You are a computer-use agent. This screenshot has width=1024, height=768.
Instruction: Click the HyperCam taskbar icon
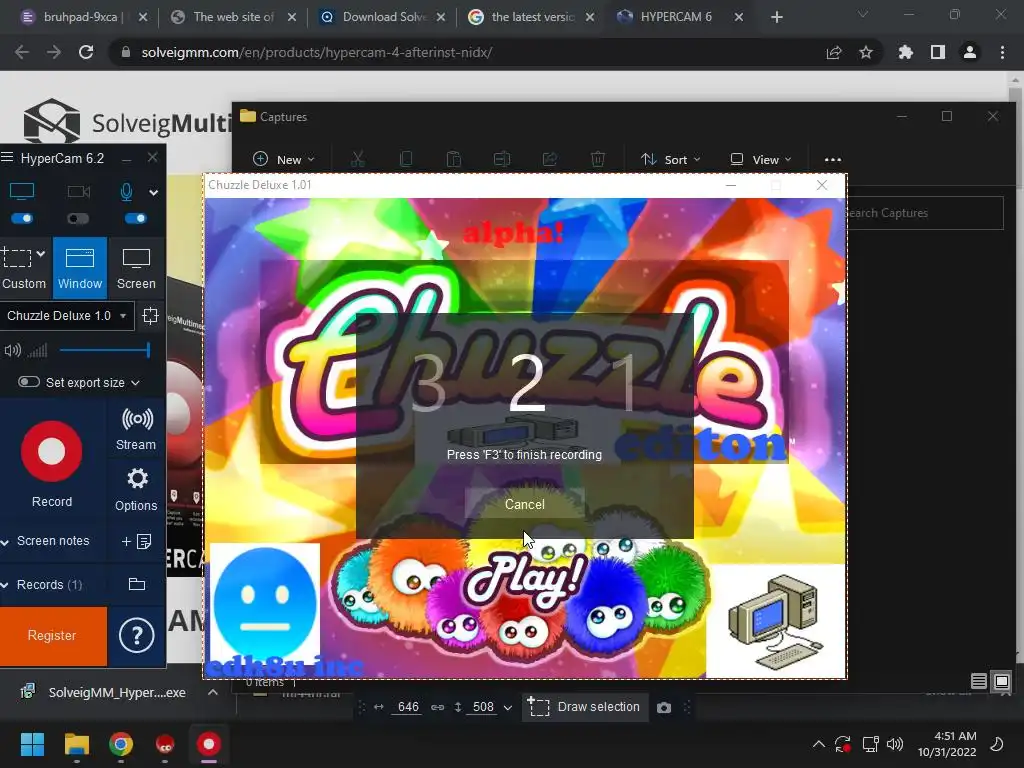pos(209,744)
